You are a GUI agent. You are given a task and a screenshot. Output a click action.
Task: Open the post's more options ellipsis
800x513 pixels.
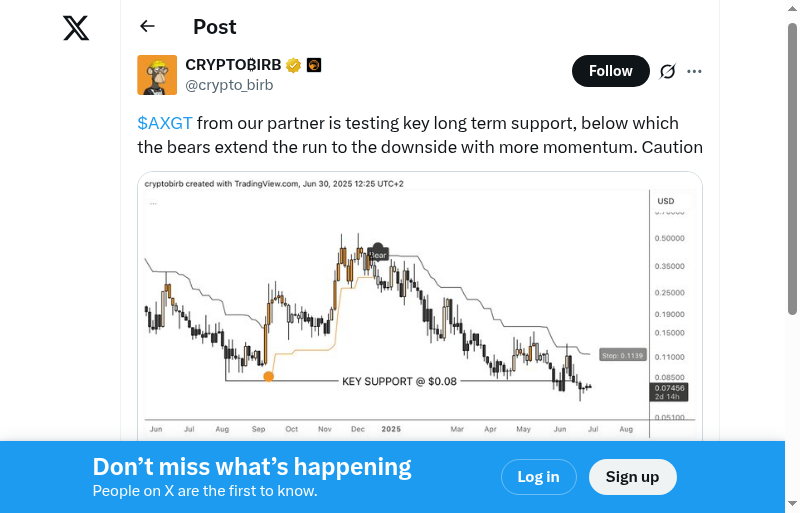695,71
